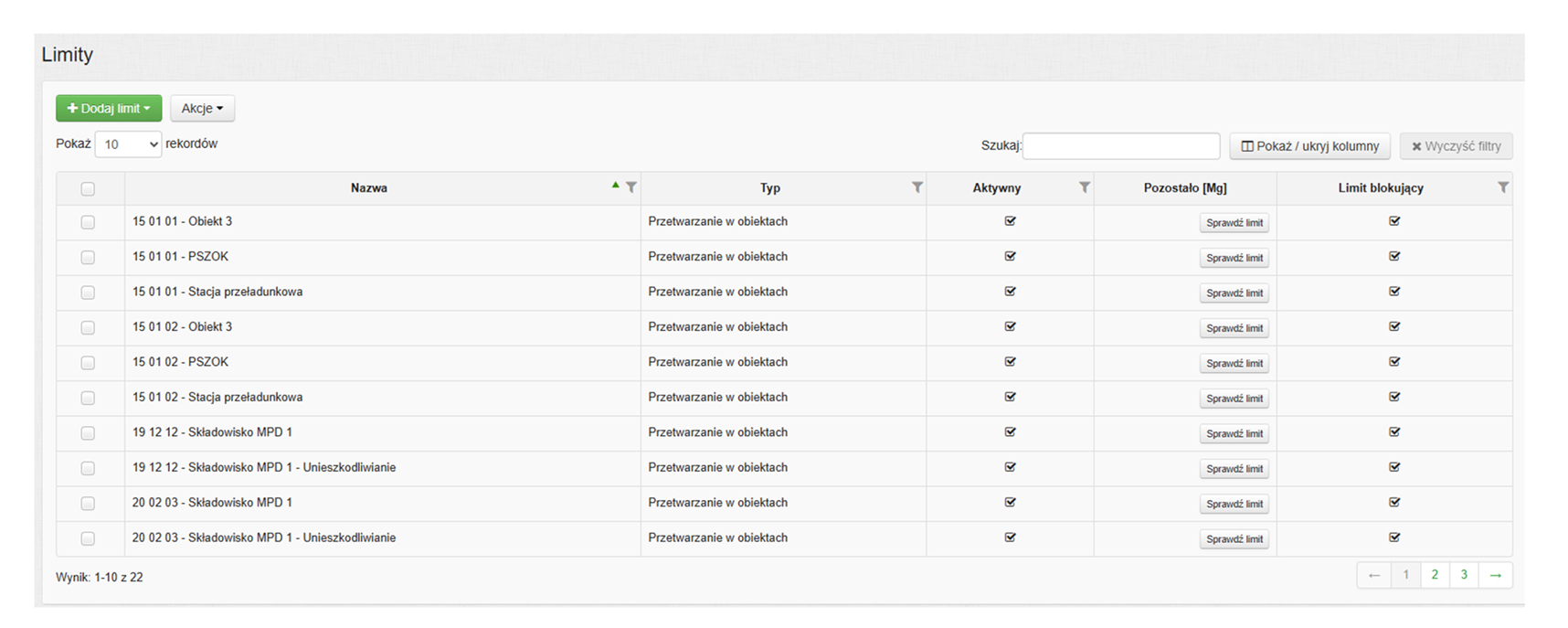Go to next page with arrow
1568x628 pixels.
pyautogui.click(x=1495, y=575)
